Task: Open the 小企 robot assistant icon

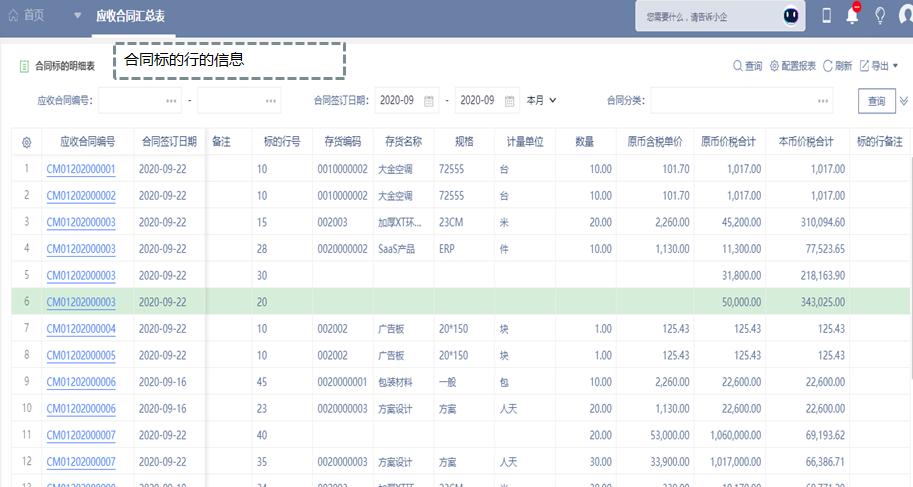Action: click(x=791, y=16)
